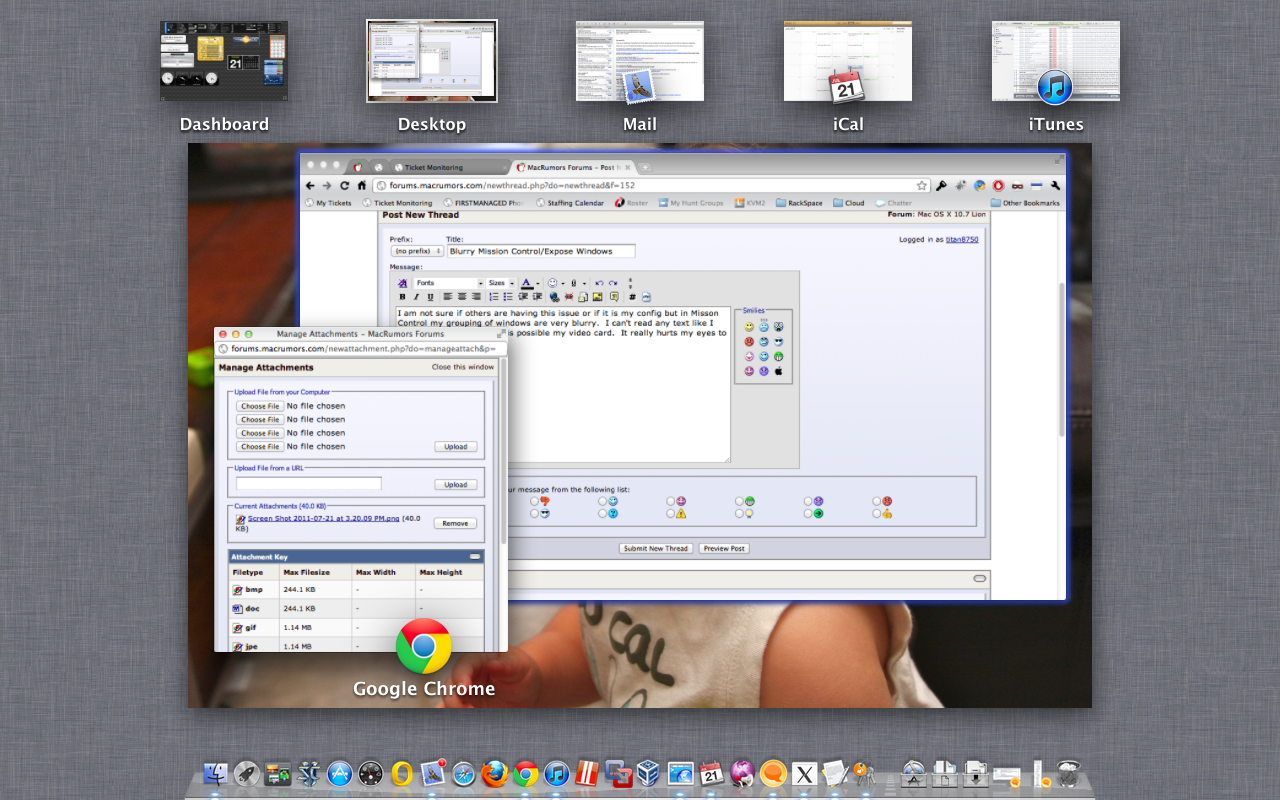Open the RackSpace bookmarks folder
This screenshot has width=1280, height=800.
[799, 203]
